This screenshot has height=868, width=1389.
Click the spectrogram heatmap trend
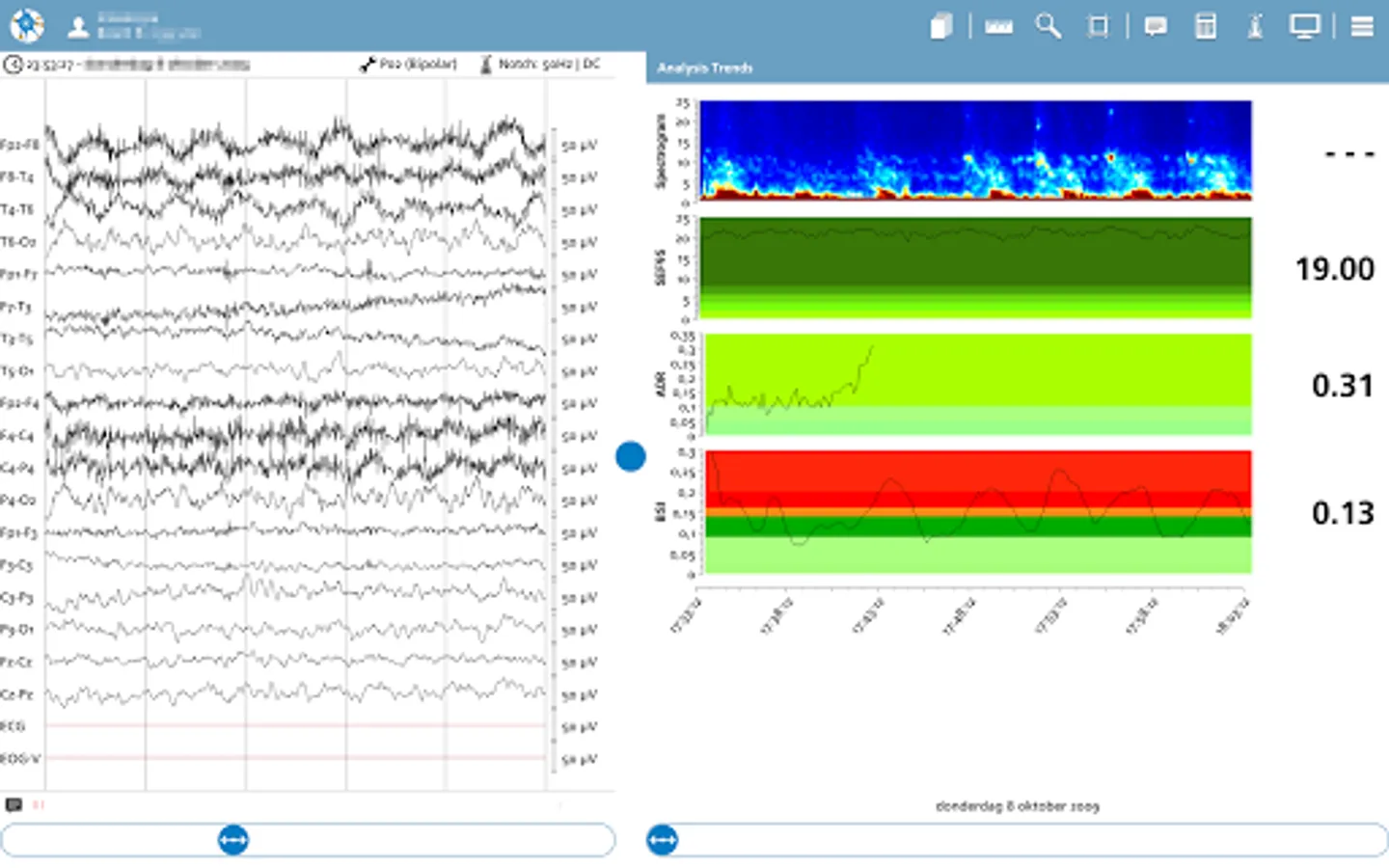point(975,150)
